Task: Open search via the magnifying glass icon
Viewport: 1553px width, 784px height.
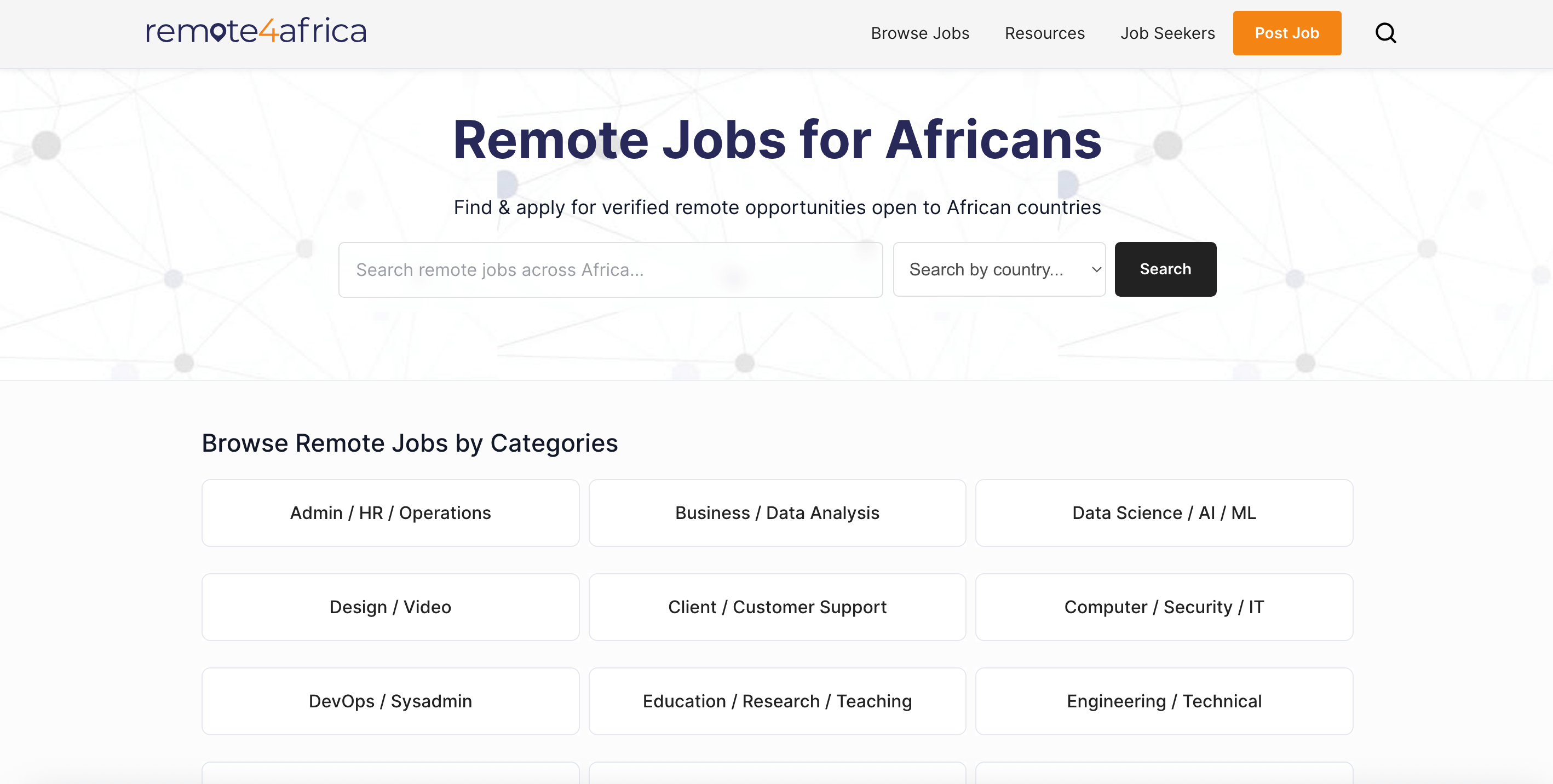Action: (1385, 33)
